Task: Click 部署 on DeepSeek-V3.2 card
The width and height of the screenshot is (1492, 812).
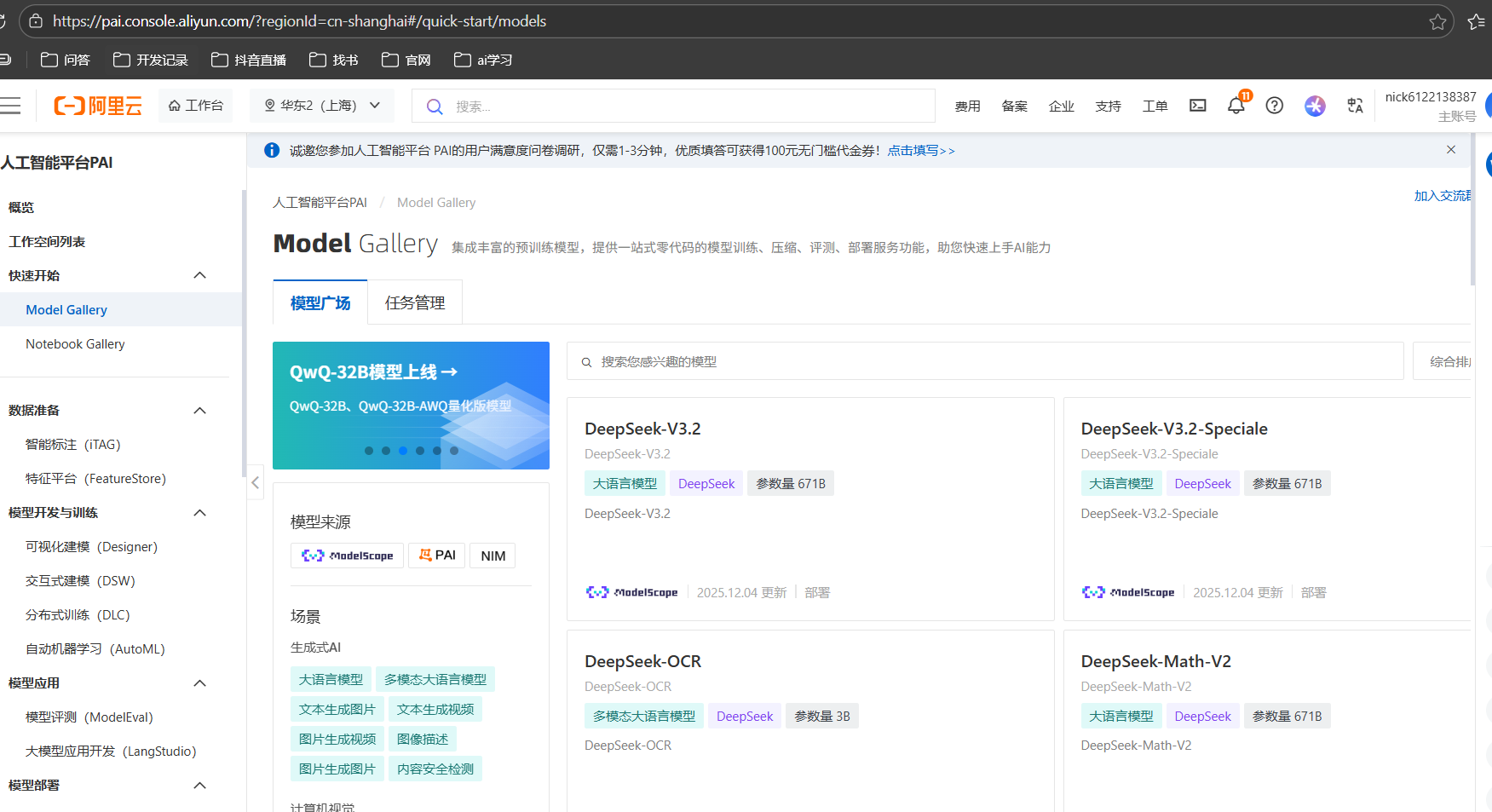Action: click(817, 592)
